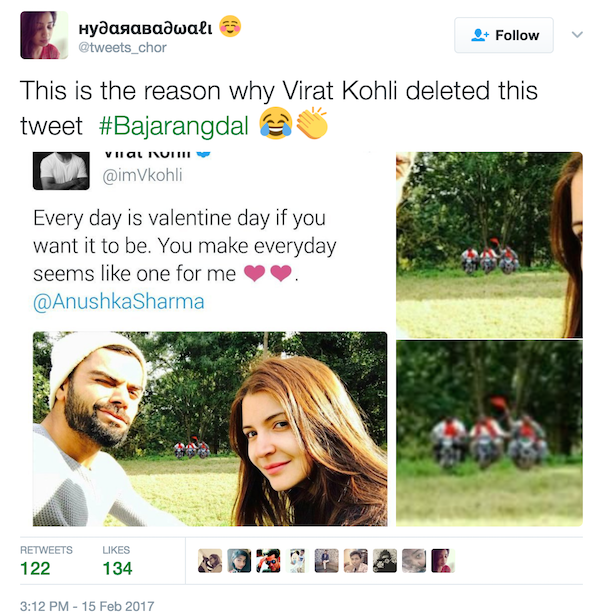Viewport: 600px width, 616px height.
Task: Open the third liker's avatar with red graphic
Action: (268, 560)
